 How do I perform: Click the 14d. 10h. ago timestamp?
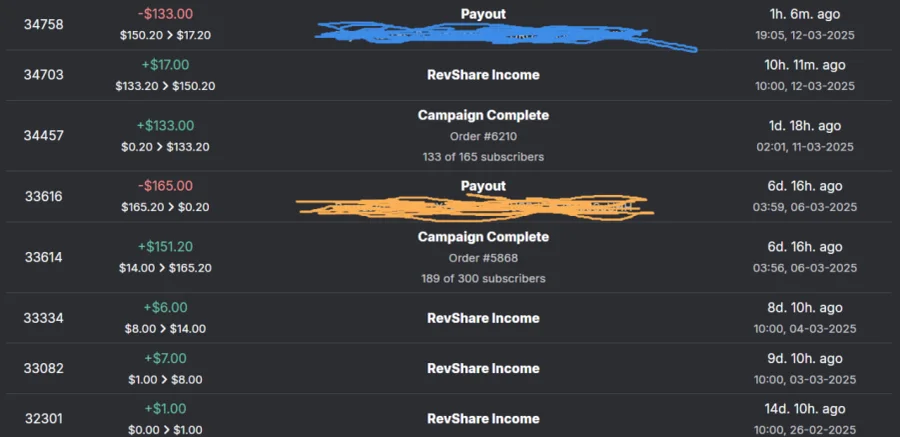coord(804,409)
